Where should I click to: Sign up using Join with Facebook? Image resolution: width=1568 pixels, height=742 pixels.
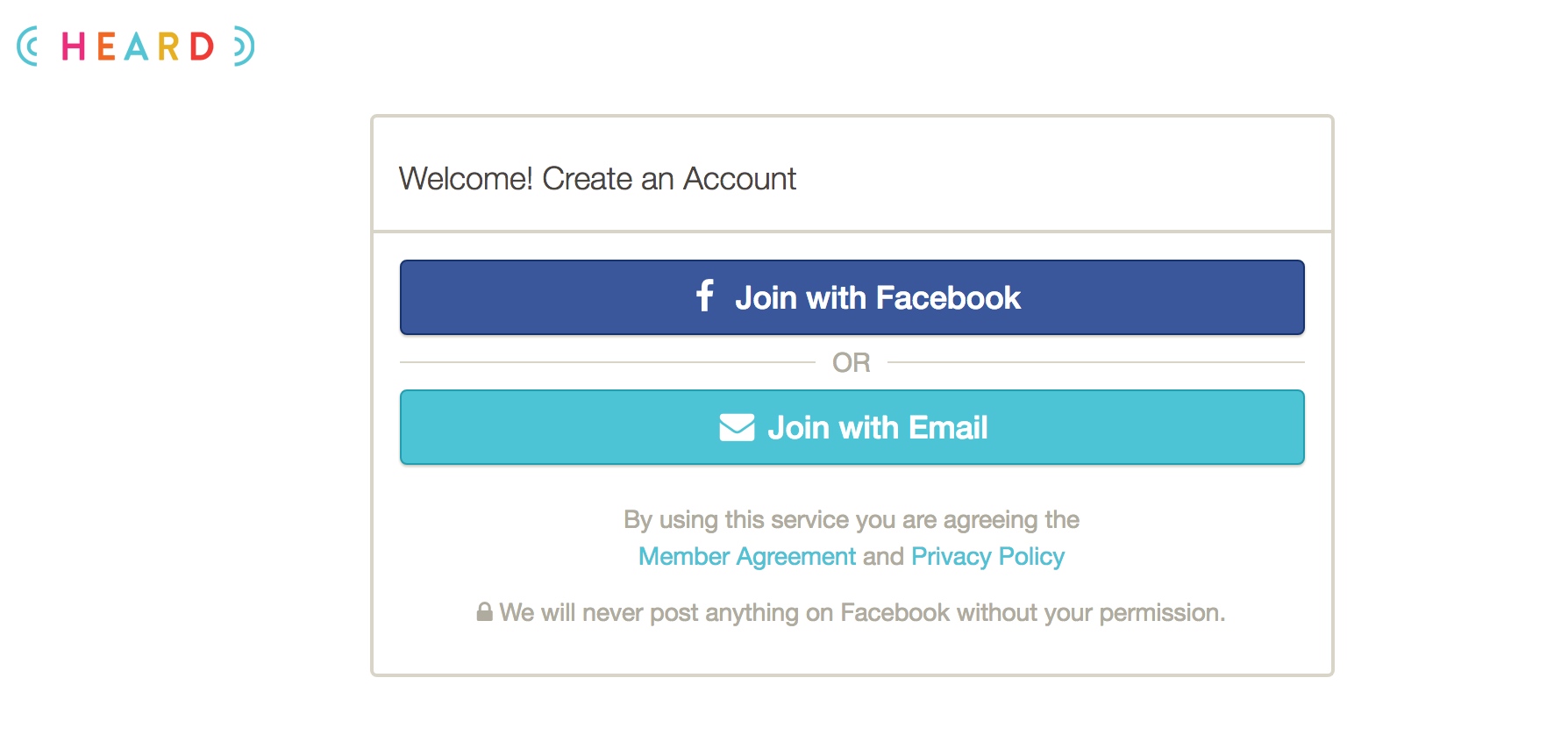(852, 297)
